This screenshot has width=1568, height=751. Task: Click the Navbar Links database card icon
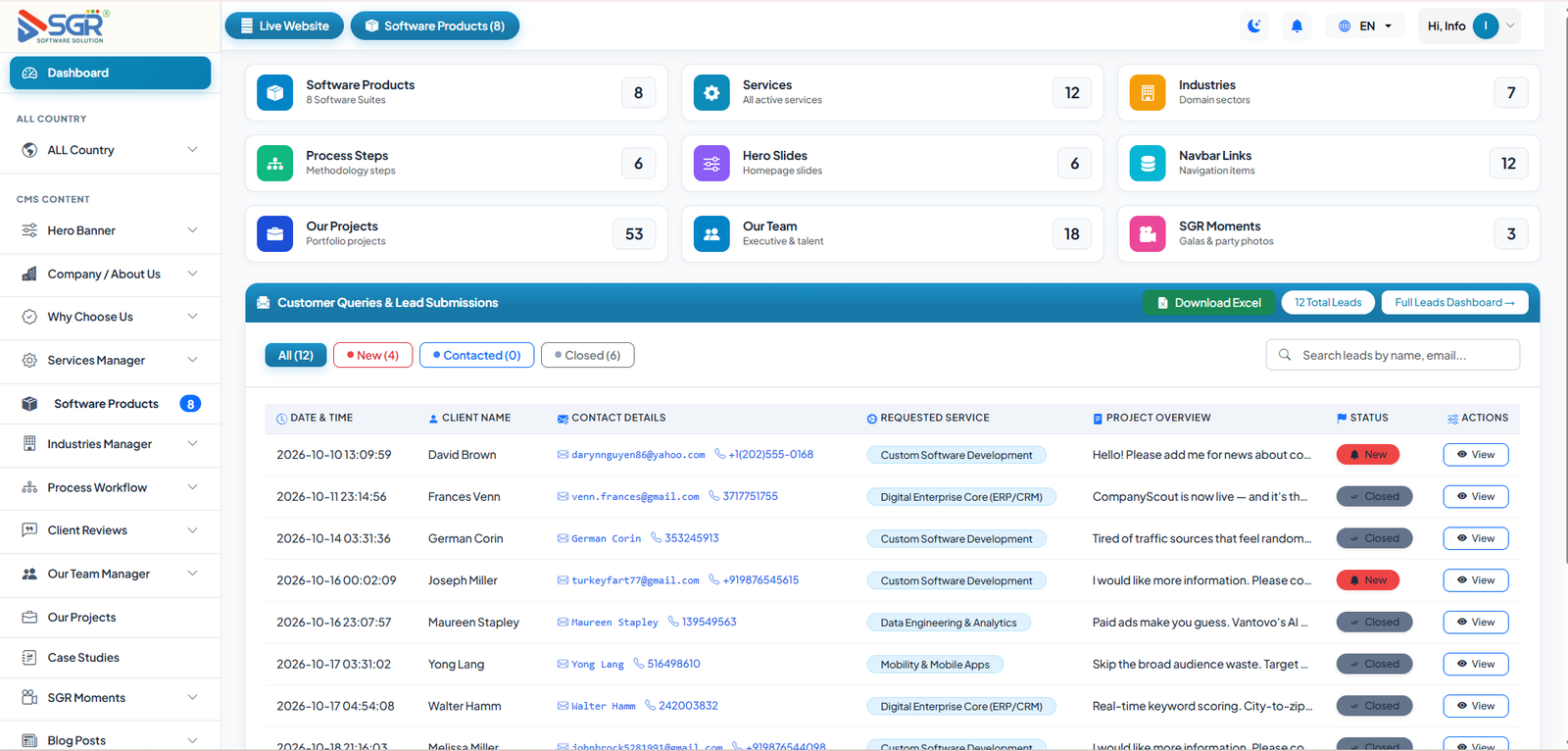(x=1148, y=164)
